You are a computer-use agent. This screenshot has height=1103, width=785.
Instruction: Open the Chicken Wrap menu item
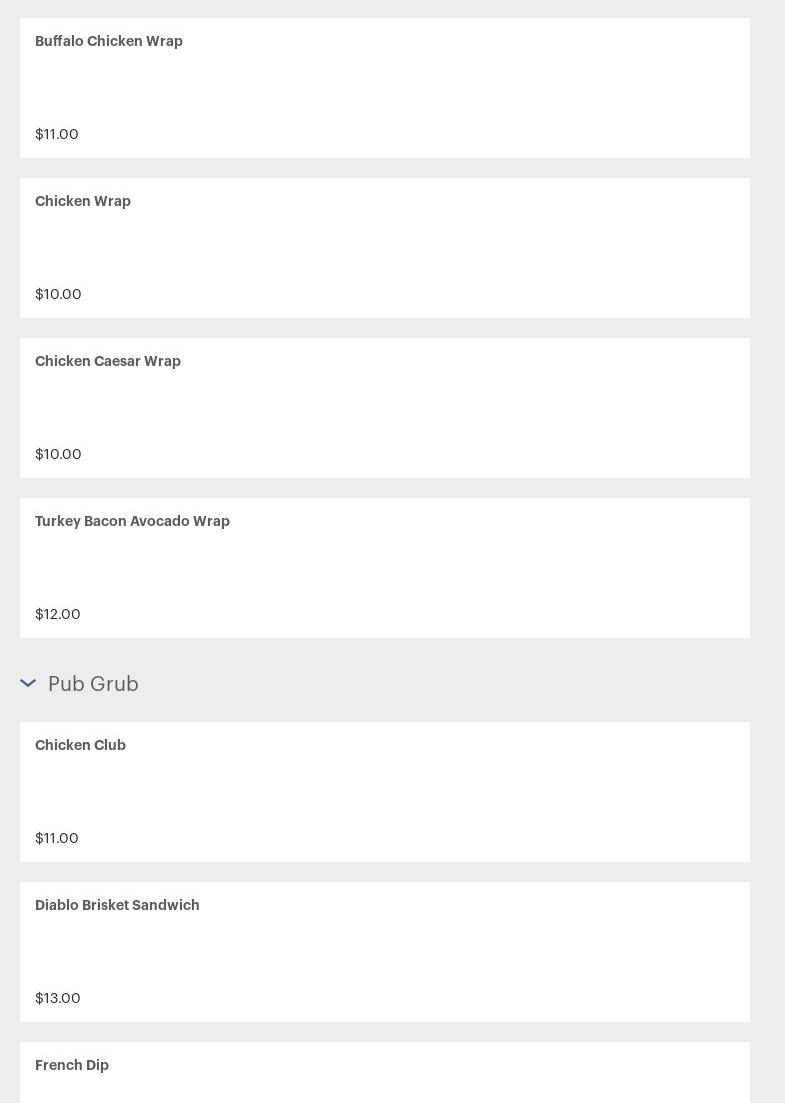[83, 202]
